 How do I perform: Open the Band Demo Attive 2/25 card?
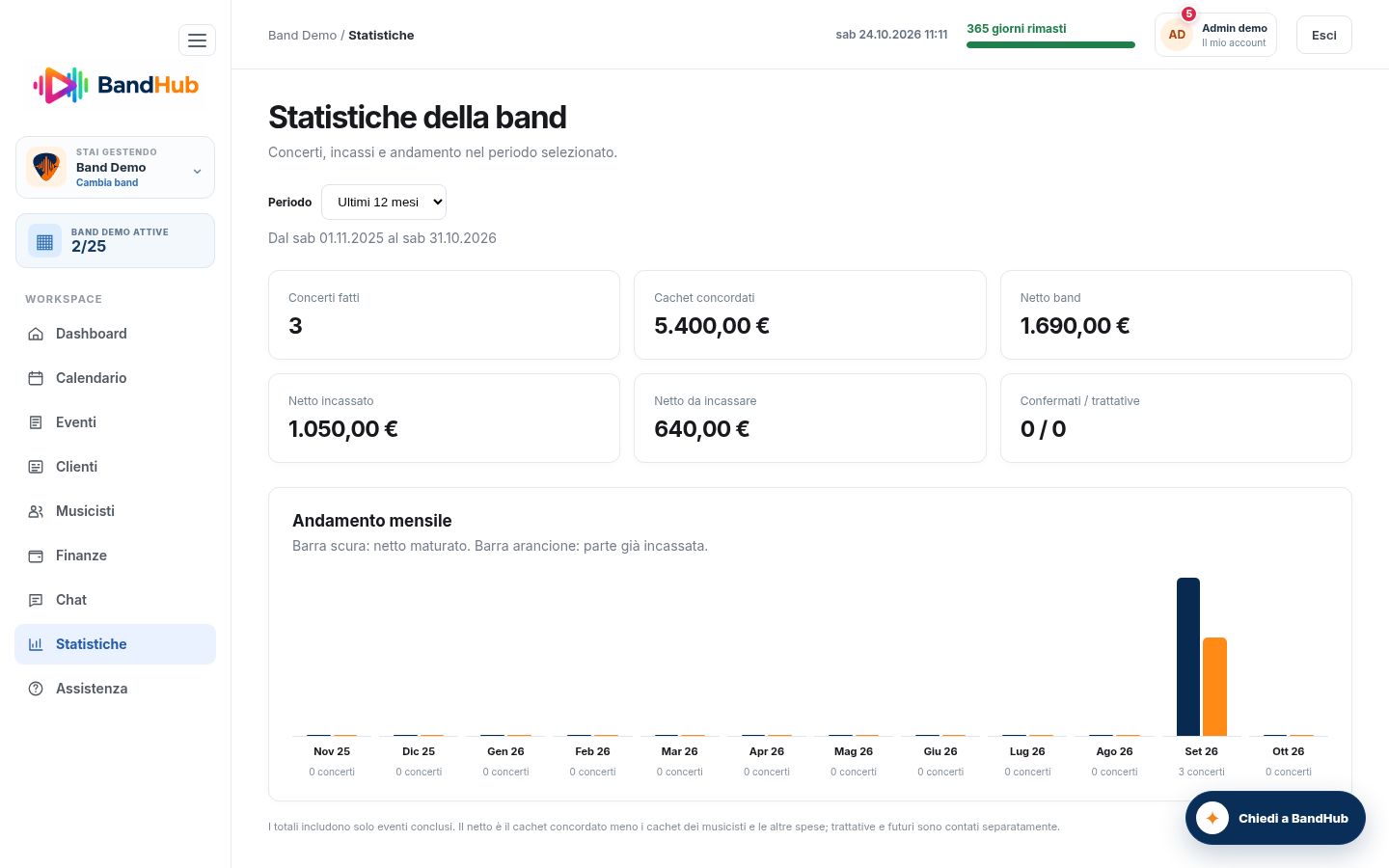click(x=115, y=240)
